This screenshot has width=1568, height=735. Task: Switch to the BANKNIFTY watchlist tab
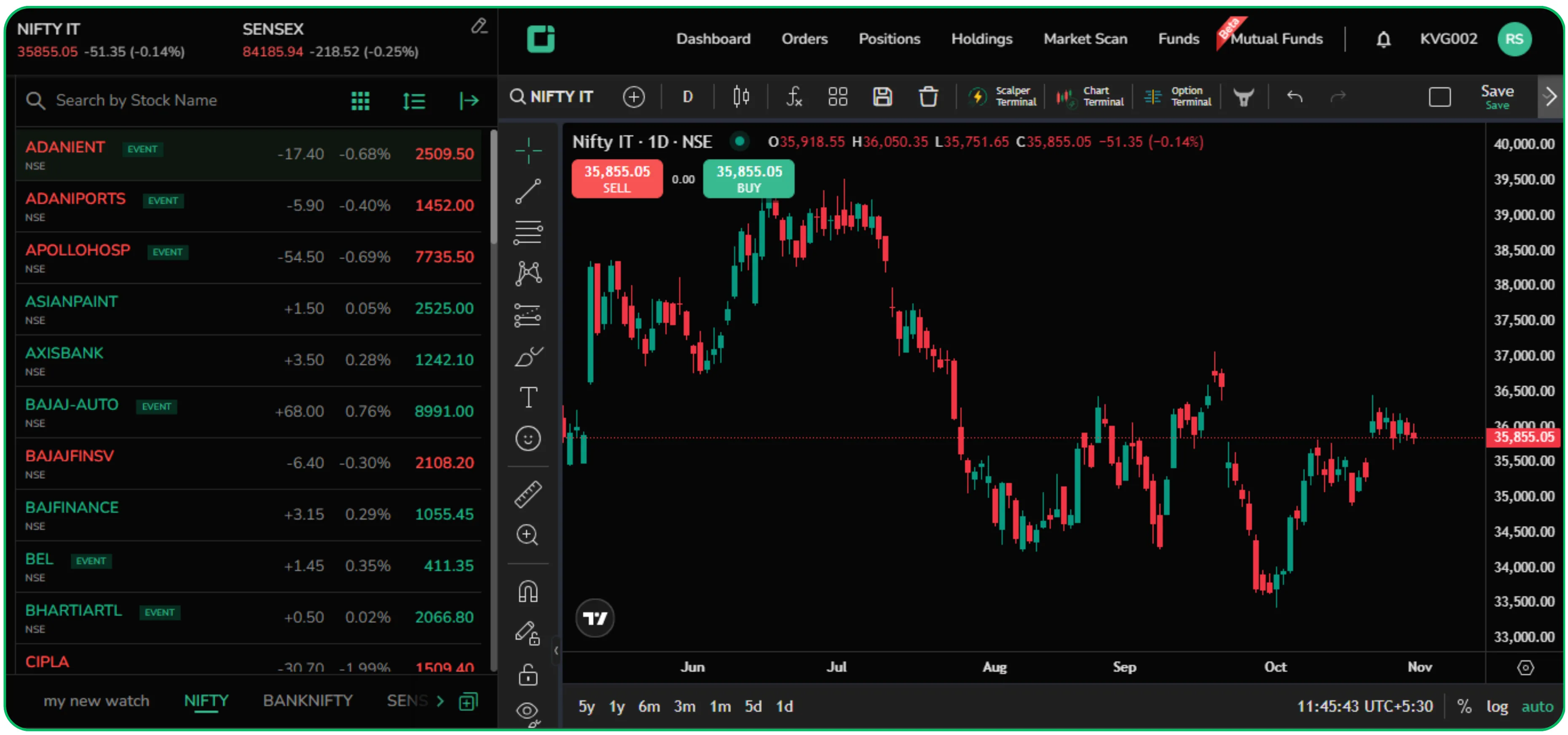click(x=307, y=700)
